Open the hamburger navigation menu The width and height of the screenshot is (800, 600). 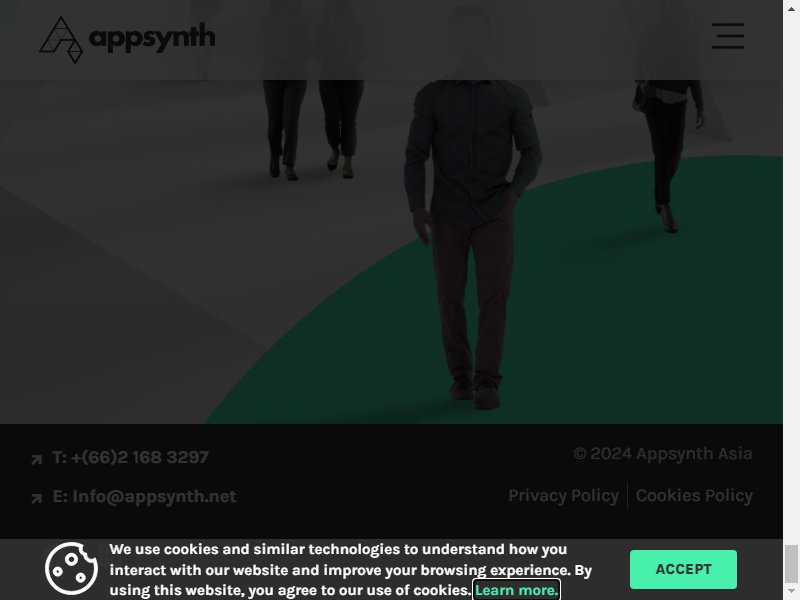coord(728,36)
